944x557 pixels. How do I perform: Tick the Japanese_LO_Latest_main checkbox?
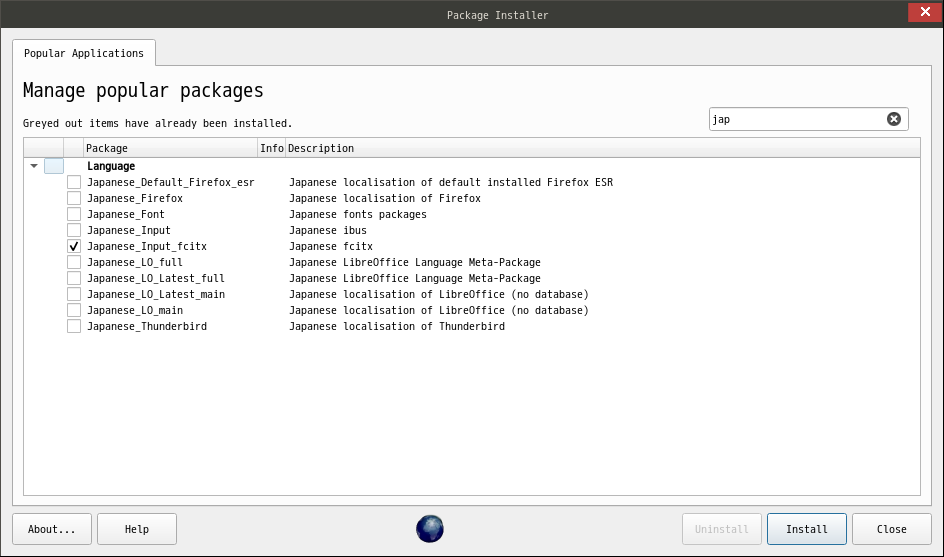(x=73, y=294)
